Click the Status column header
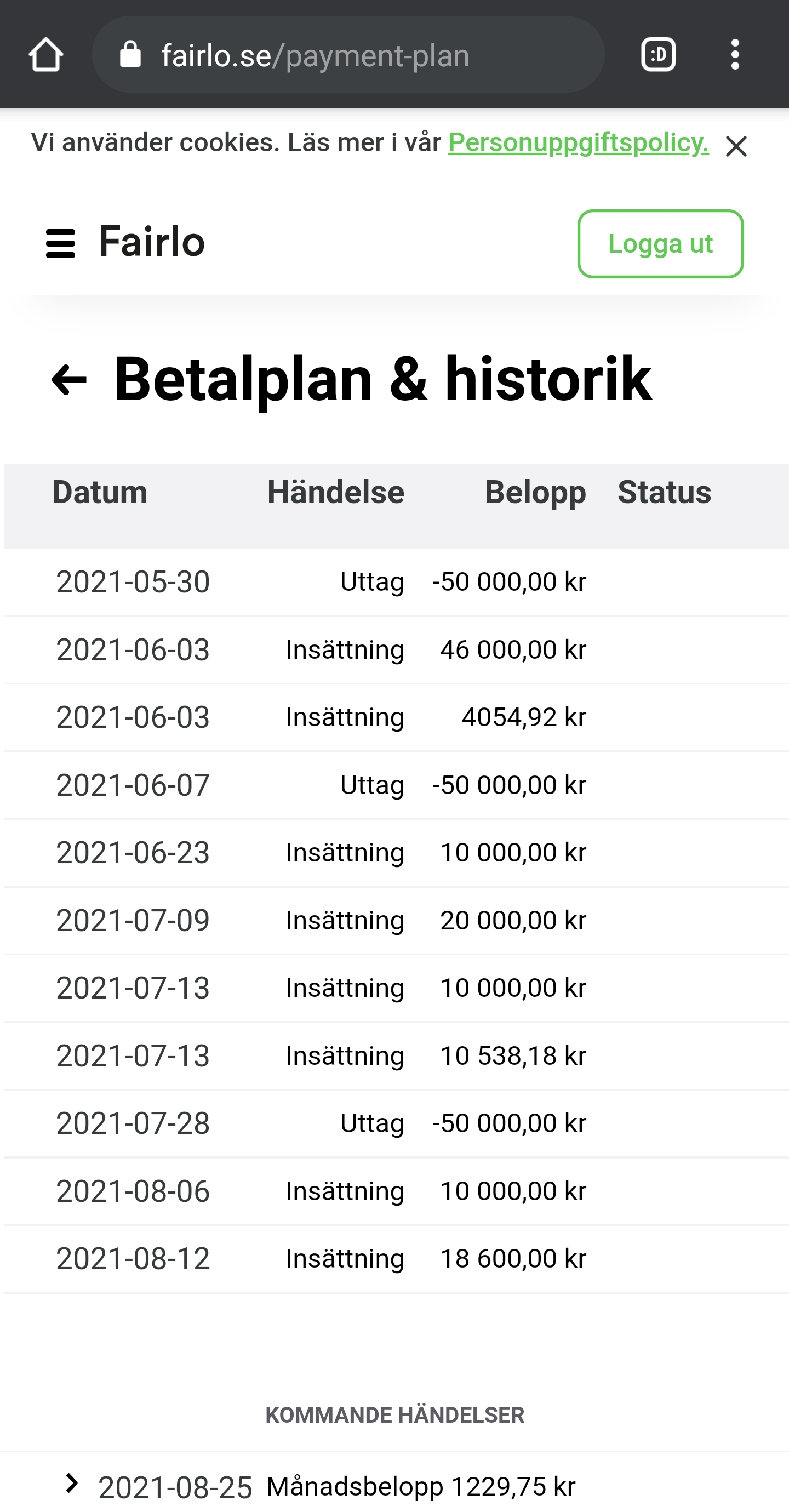789x1512 pixels. coord(664,492)
